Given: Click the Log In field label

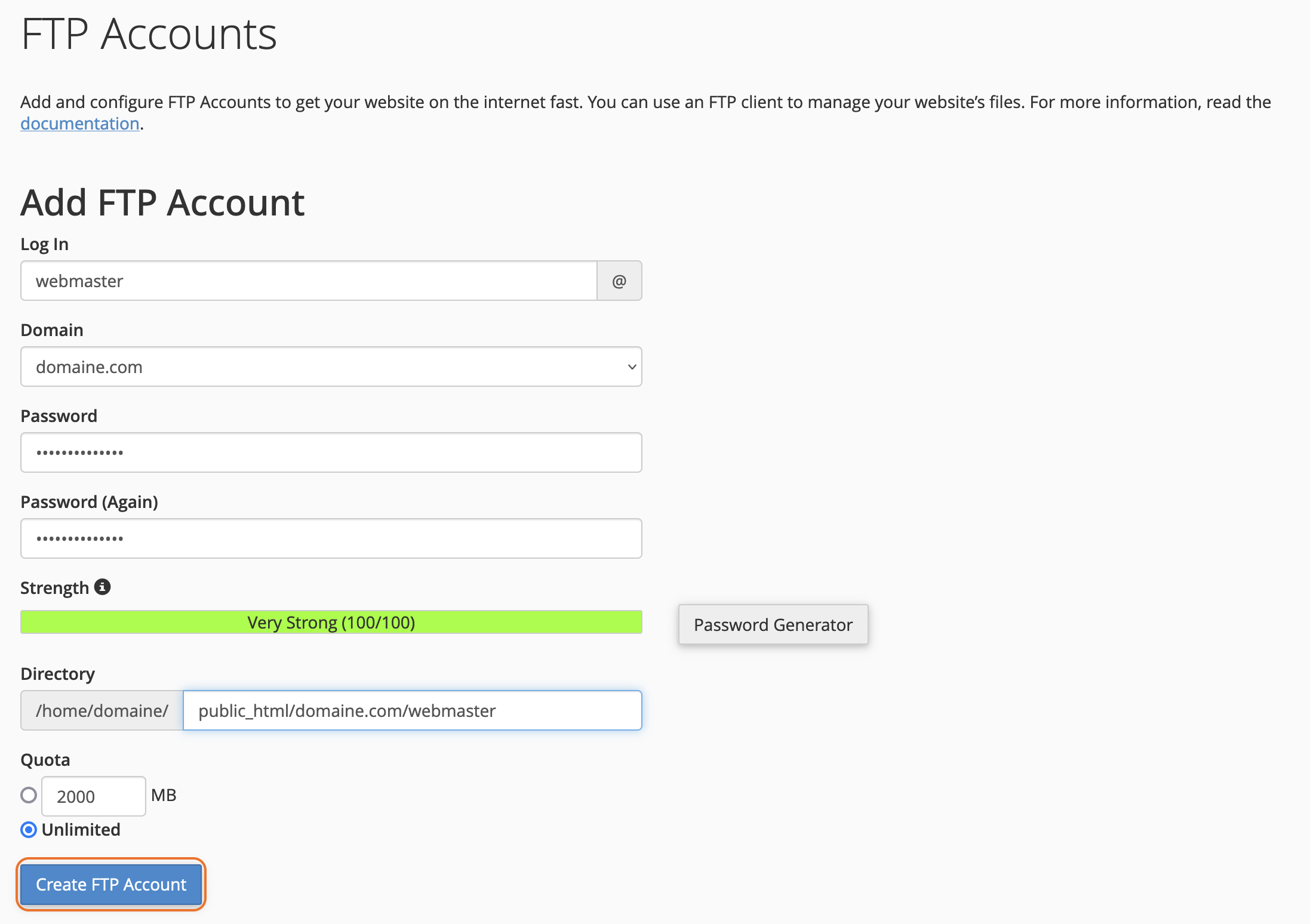Looking at the screenshot, I should click(45, 244).
